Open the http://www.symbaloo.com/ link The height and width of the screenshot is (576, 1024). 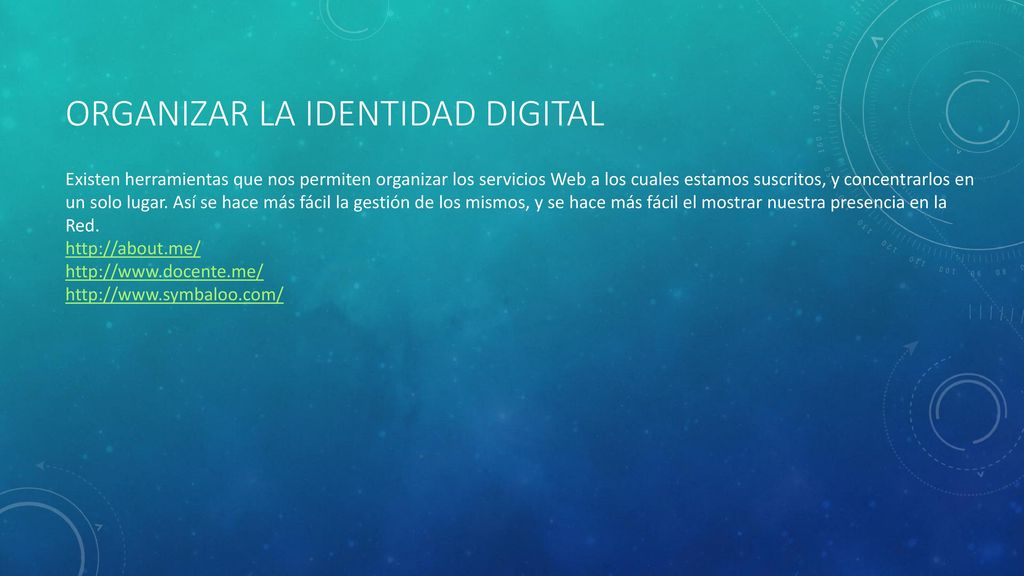pos(174,295)
